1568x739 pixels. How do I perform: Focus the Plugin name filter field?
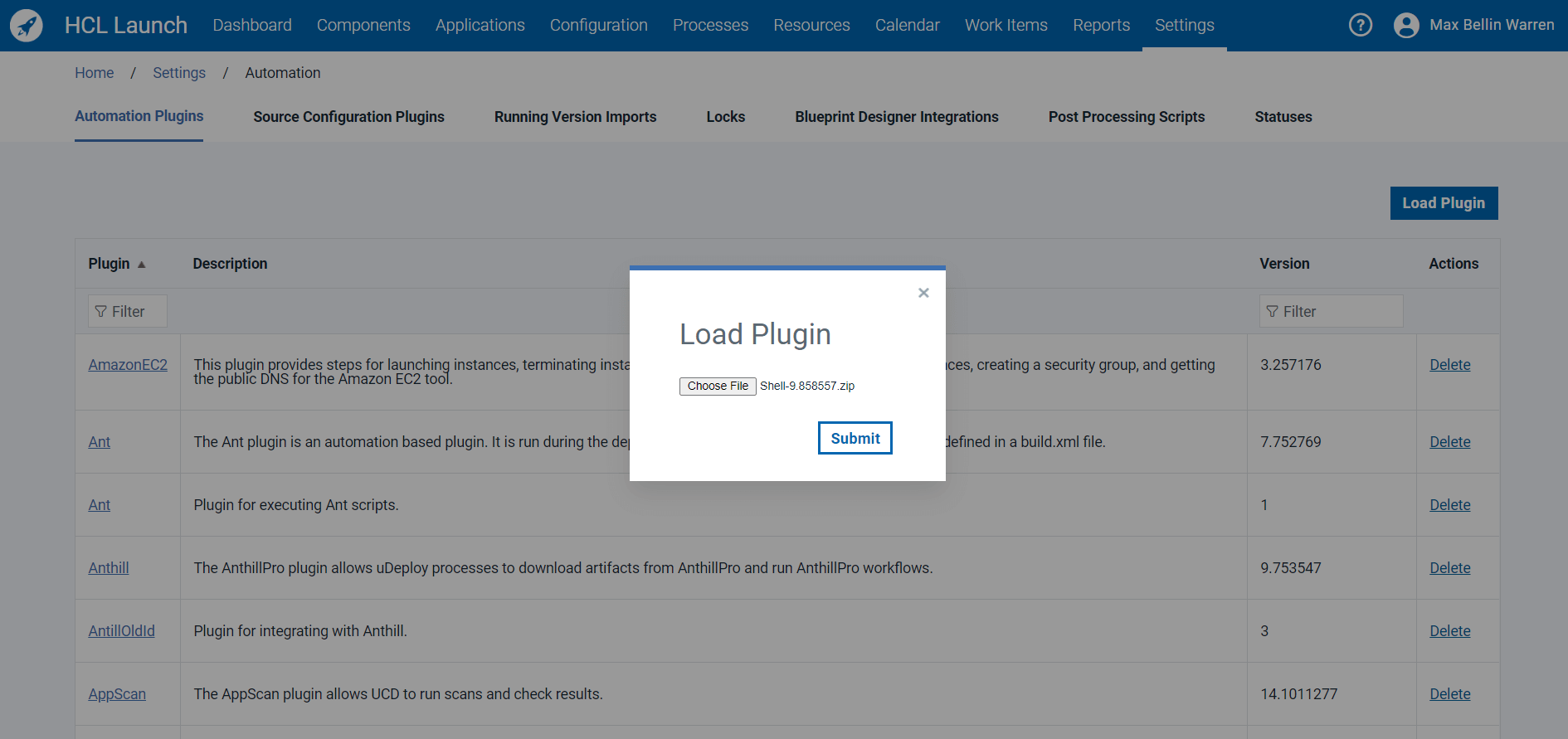(128, 311)
